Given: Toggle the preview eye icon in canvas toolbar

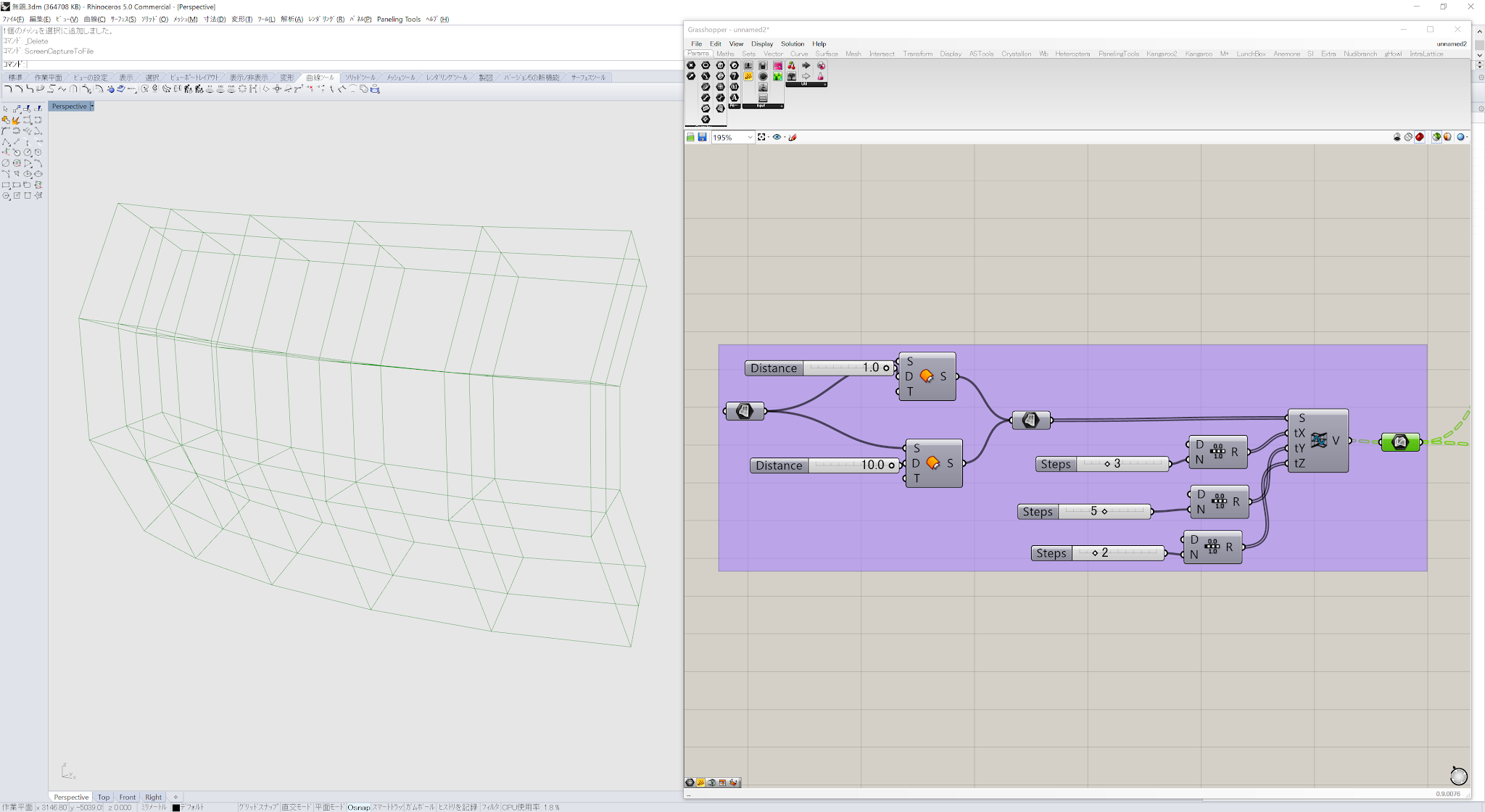Looking at the screenshot, I should [x=777, y=137].
